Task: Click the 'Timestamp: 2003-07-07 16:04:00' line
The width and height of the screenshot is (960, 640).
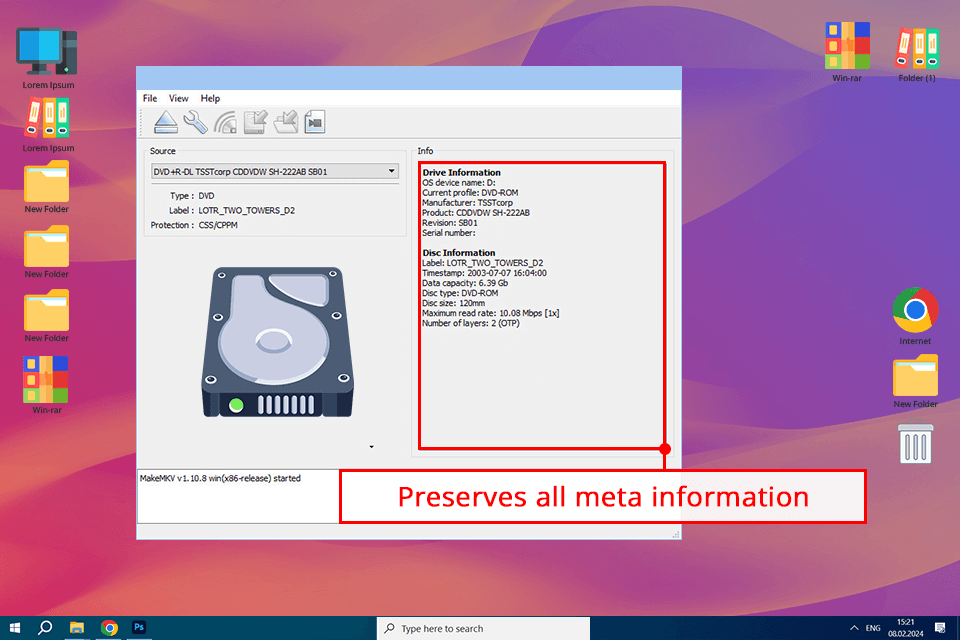Action: click(x=484, y=273)
